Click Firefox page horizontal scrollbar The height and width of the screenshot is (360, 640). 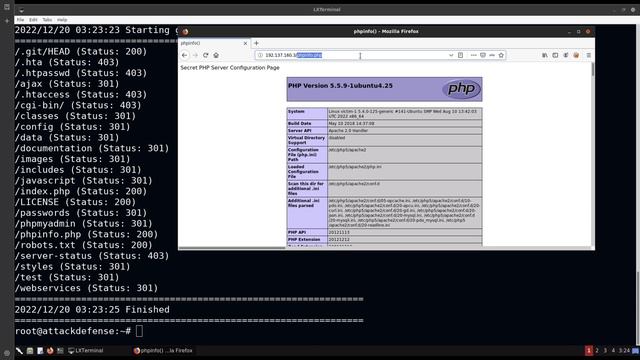(232, 248)
